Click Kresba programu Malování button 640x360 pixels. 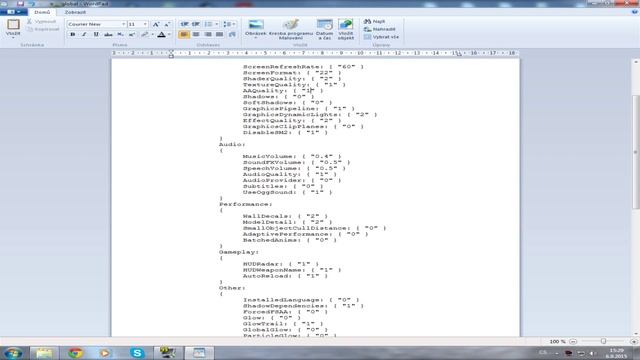291,29
